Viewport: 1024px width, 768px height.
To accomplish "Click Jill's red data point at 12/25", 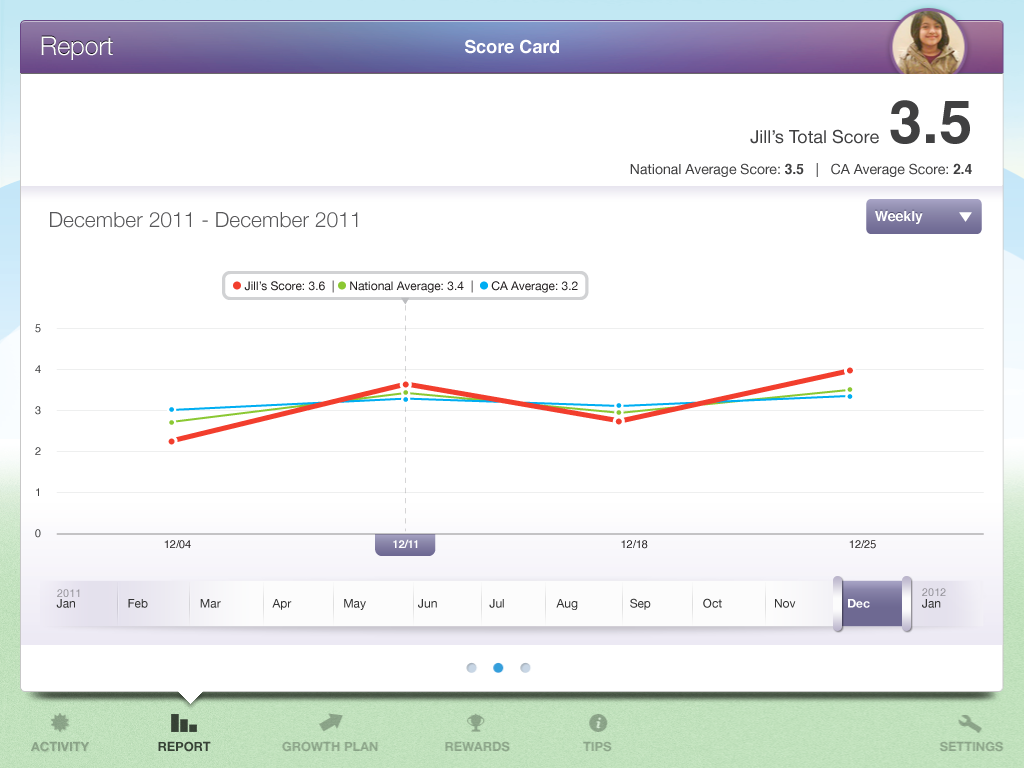I will click(850, 370).
